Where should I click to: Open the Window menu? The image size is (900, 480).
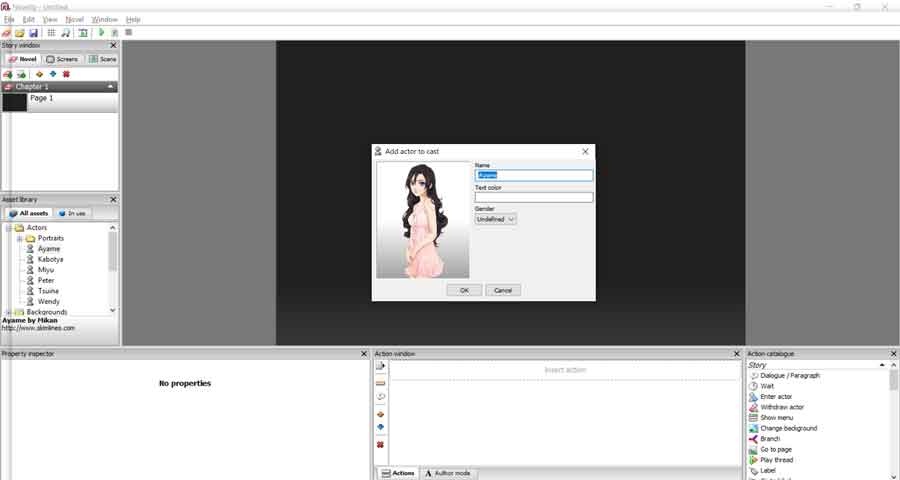tap(104, 20)
